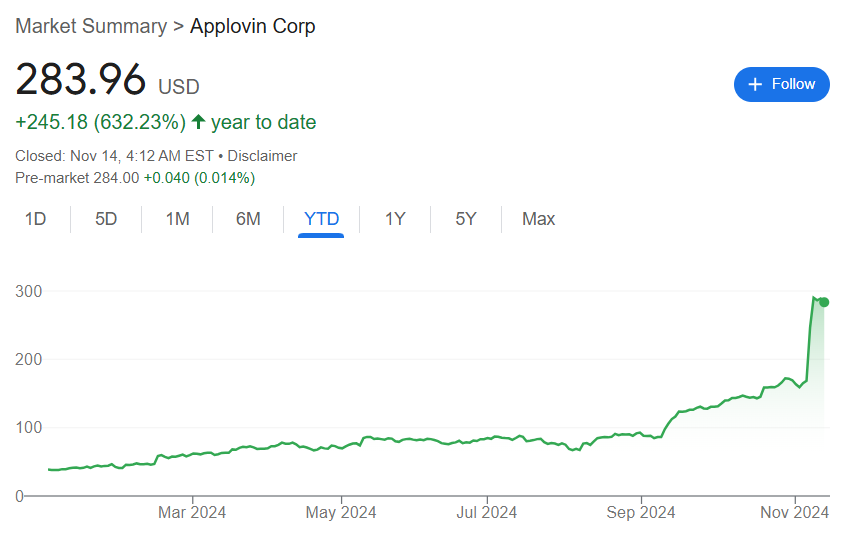The width and height of the screenshot is (858, 533).
Task: Click the Sep 2024 axis label
Action: [642, 513]
